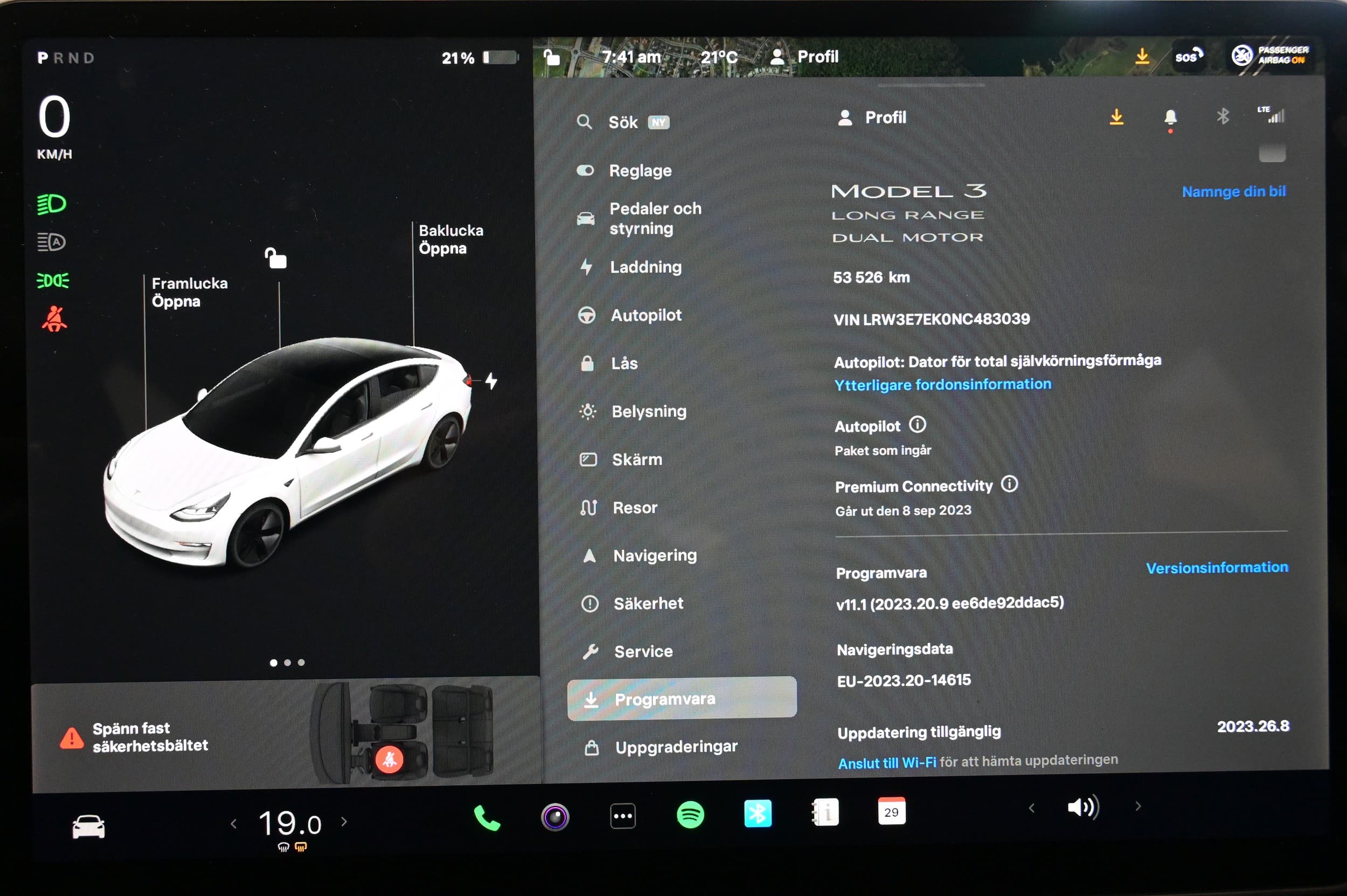
Task: Lower volume with left chevron
Action: (1032, 808)
